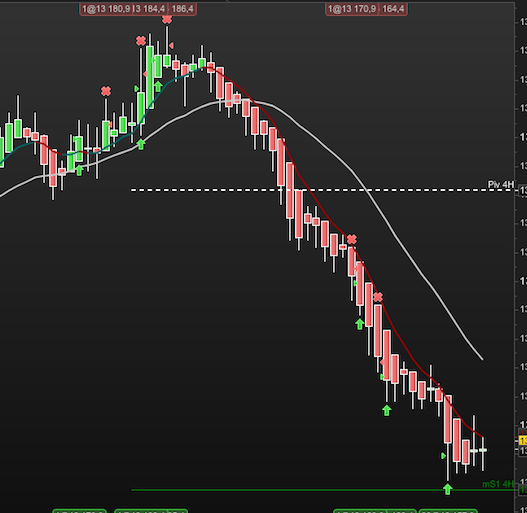Select the '1@13 170,9' order label
The image size is (527, 513).
point(351,9)
